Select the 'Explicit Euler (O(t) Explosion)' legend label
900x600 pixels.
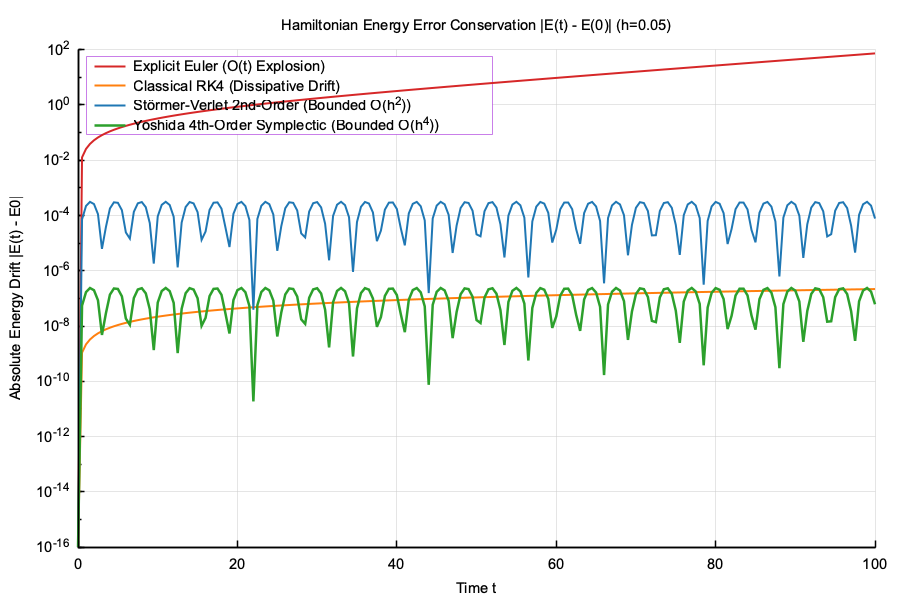228,66
